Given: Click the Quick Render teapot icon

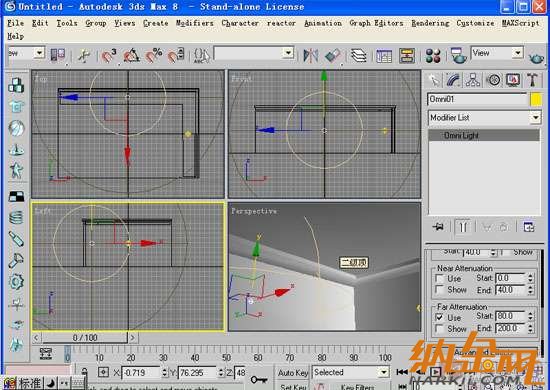Looking at the screenshot, I should coord(536,58).
